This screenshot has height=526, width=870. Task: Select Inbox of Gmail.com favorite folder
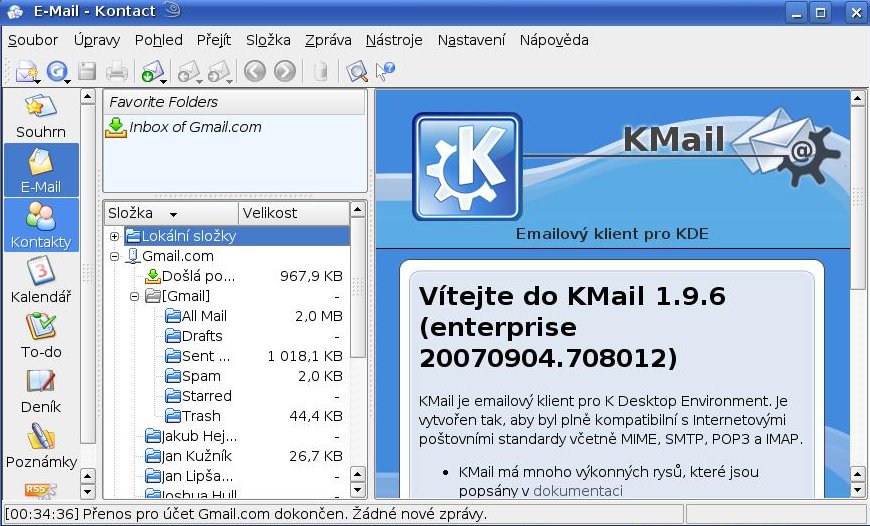click(x=184, y=128)
